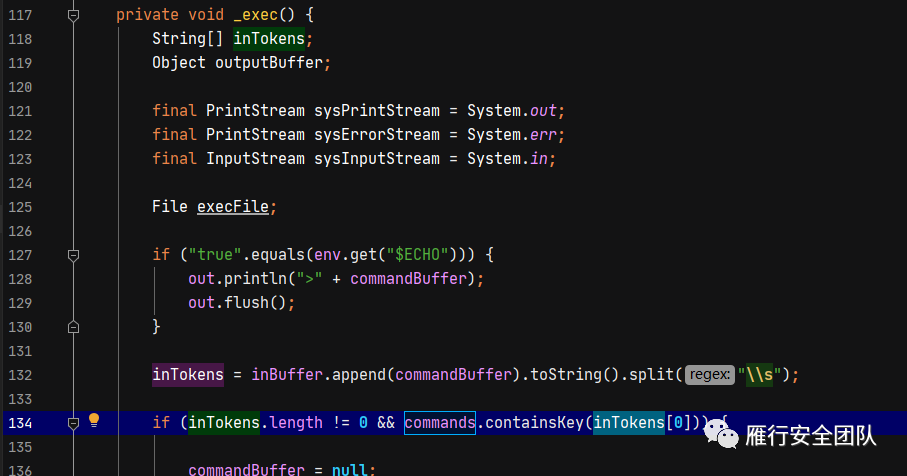Click the env variable on line 127
This screenshot has width=907, height=476.
pyautogui.click(x=327, y=254)
